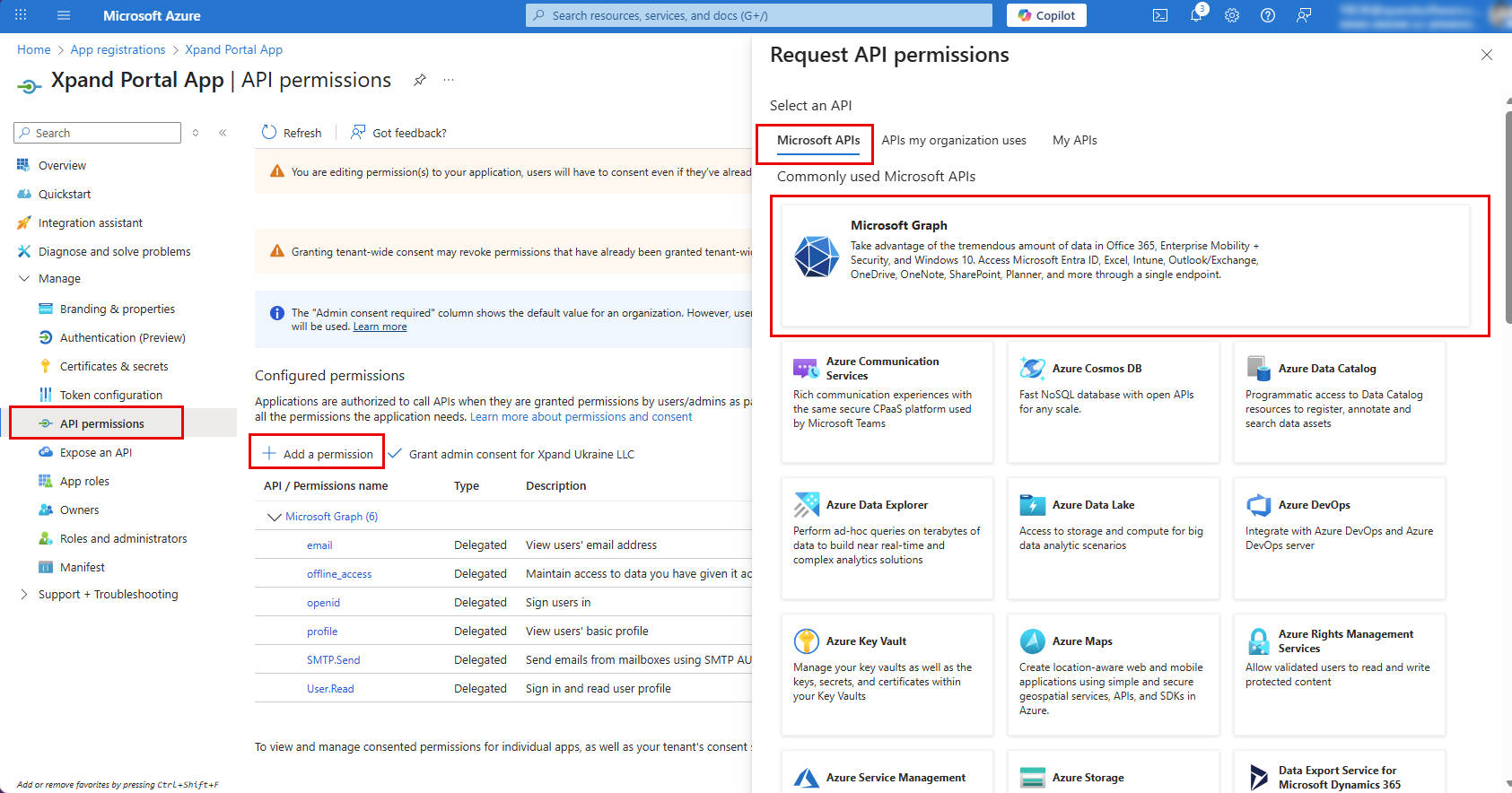Select the Azure Key Vault API card
The image size is (1512, 793).
point(887,673)
